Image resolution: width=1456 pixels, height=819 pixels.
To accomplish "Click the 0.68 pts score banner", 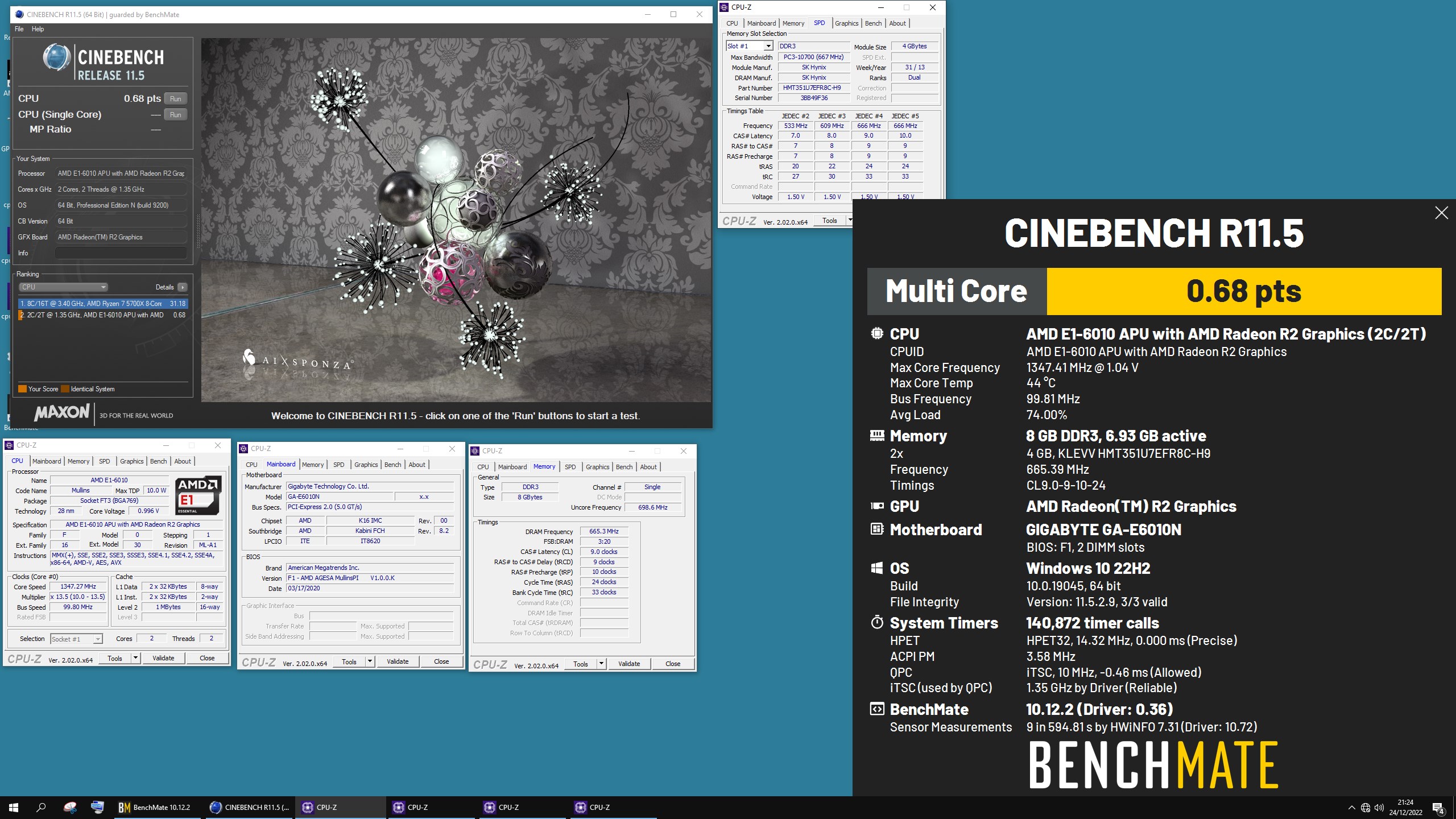I will [x=1244, y=291].
